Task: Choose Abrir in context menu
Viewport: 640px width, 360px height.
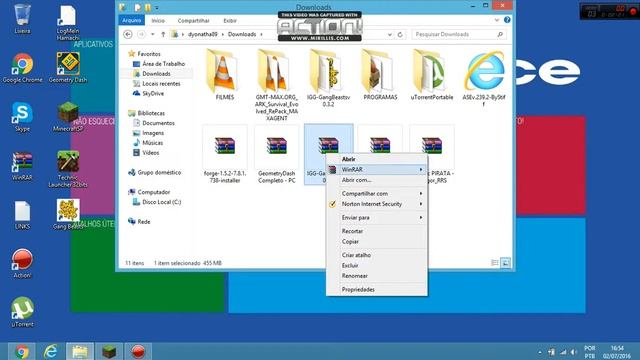Action: (377, 159)
